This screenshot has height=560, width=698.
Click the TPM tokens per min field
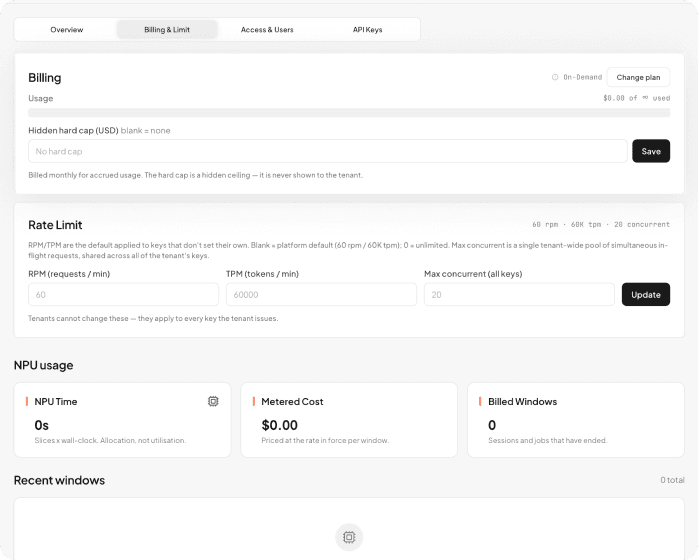point(321,295)
